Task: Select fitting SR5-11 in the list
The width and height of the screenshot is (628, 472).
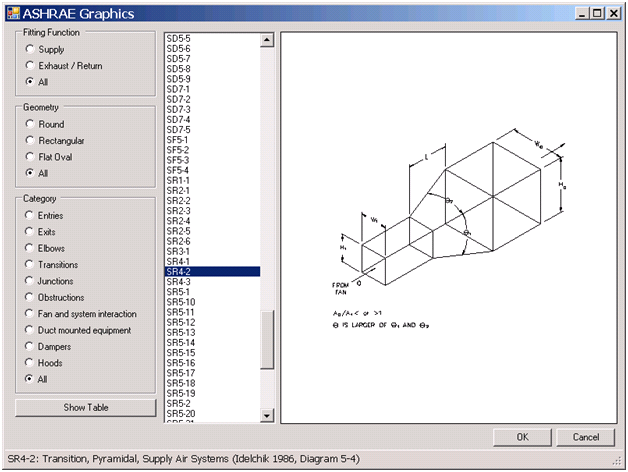Action: tap(212, 313)
